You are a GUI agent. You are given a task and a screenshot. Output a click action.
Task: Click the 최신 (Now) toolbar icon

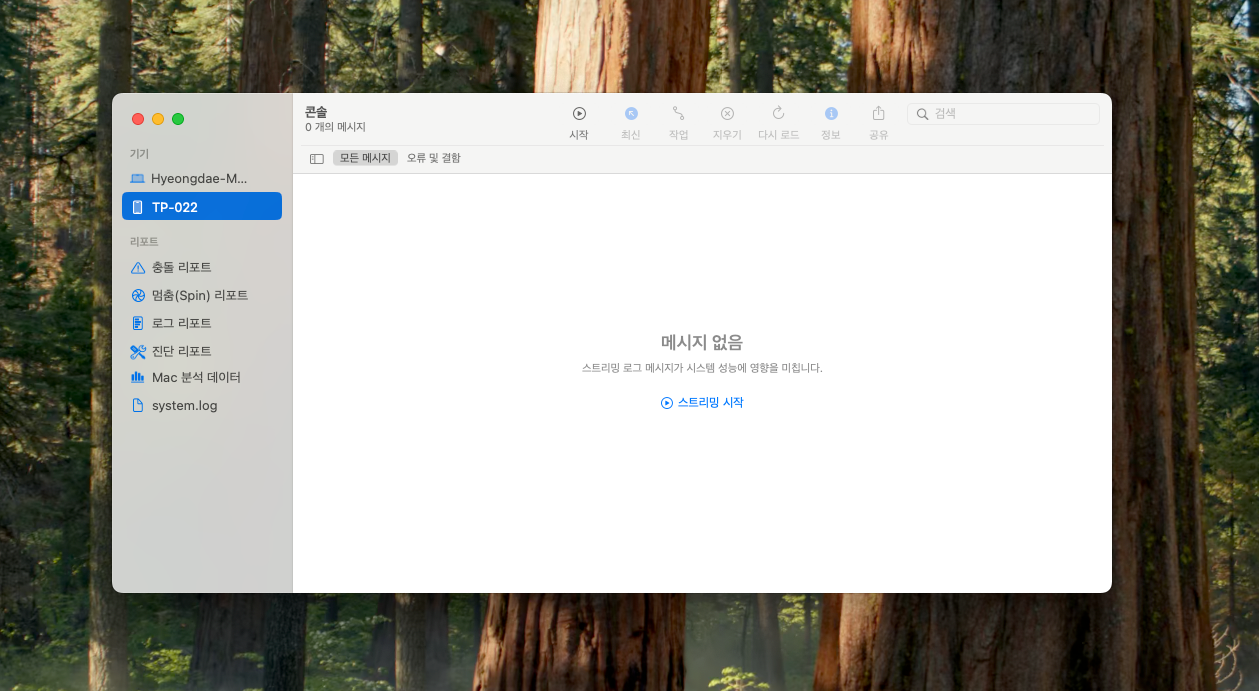point(631,114)
